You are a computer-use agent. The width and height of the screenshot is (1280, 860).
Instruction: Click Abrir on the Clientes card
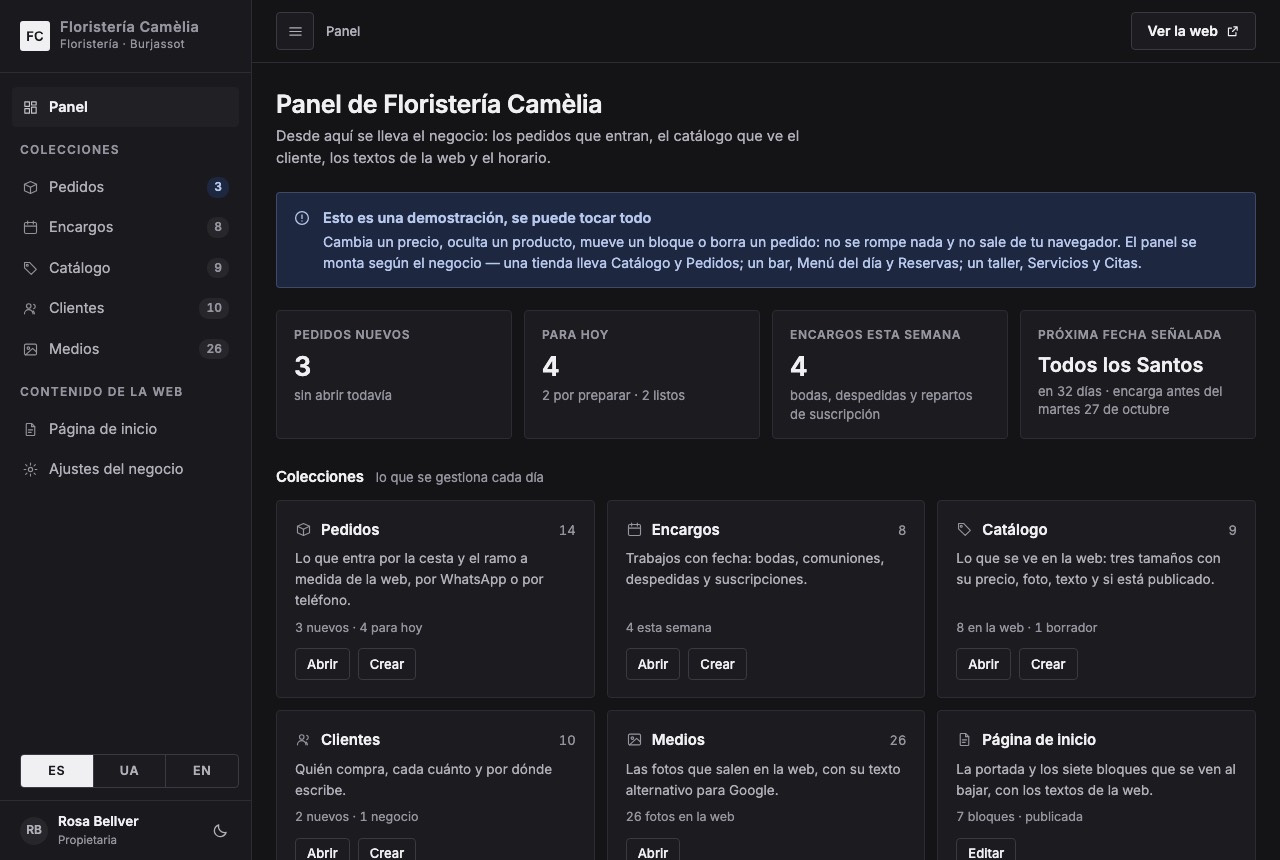coord(322,849)
